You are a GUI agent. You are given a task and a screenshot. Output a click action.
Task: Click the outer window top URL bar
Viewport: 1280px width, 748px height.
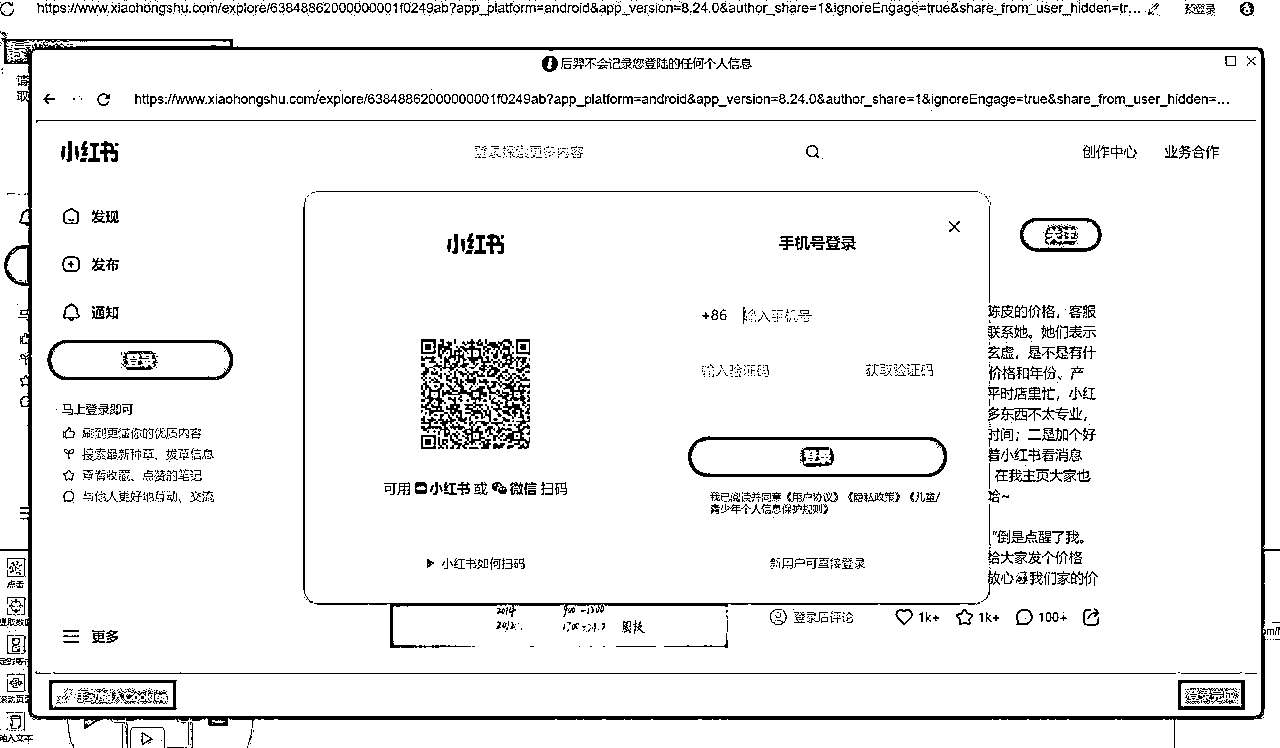point(590,8)
